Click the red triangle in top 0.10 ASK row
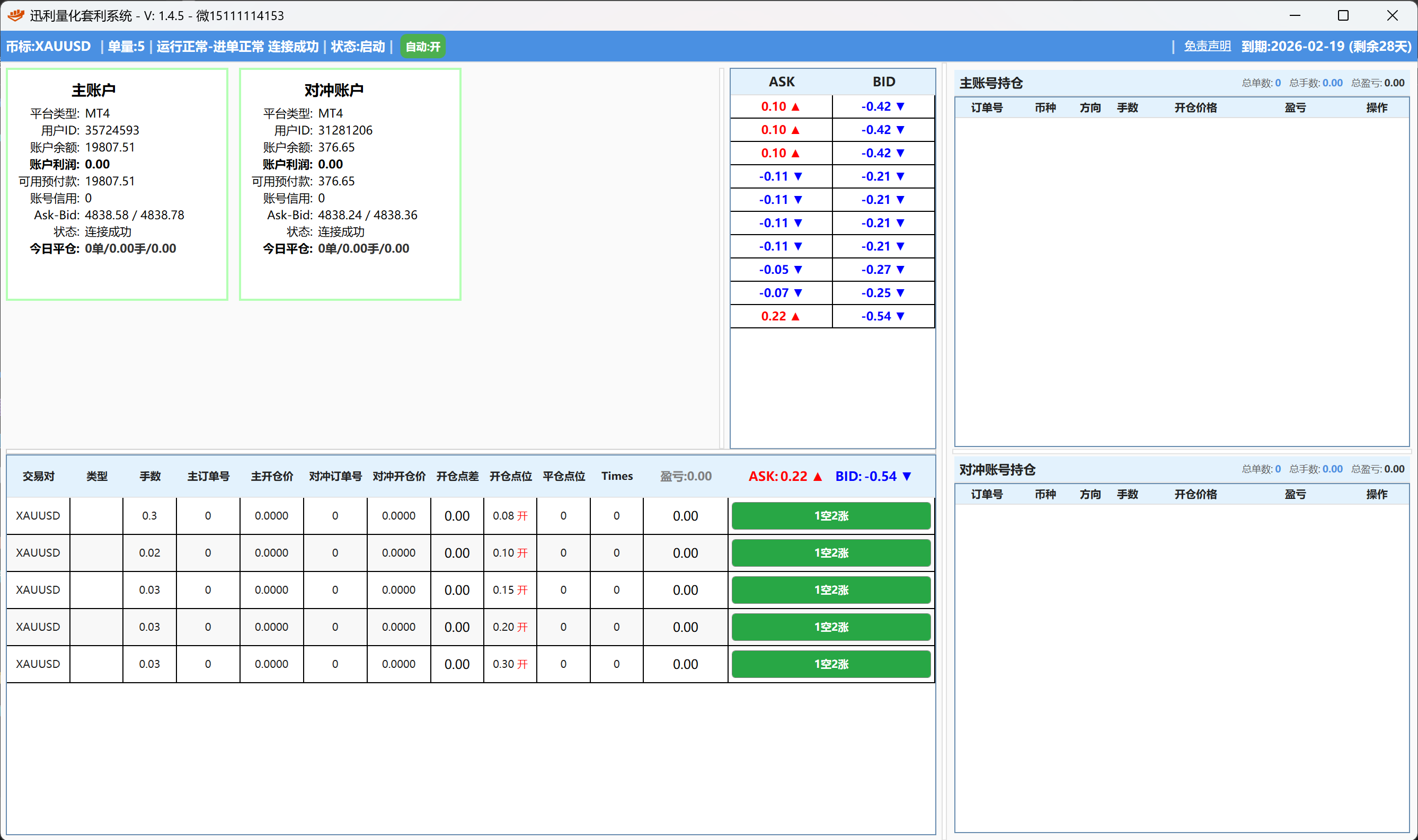This screenshot has height=840, width=1418. [795, 106]
